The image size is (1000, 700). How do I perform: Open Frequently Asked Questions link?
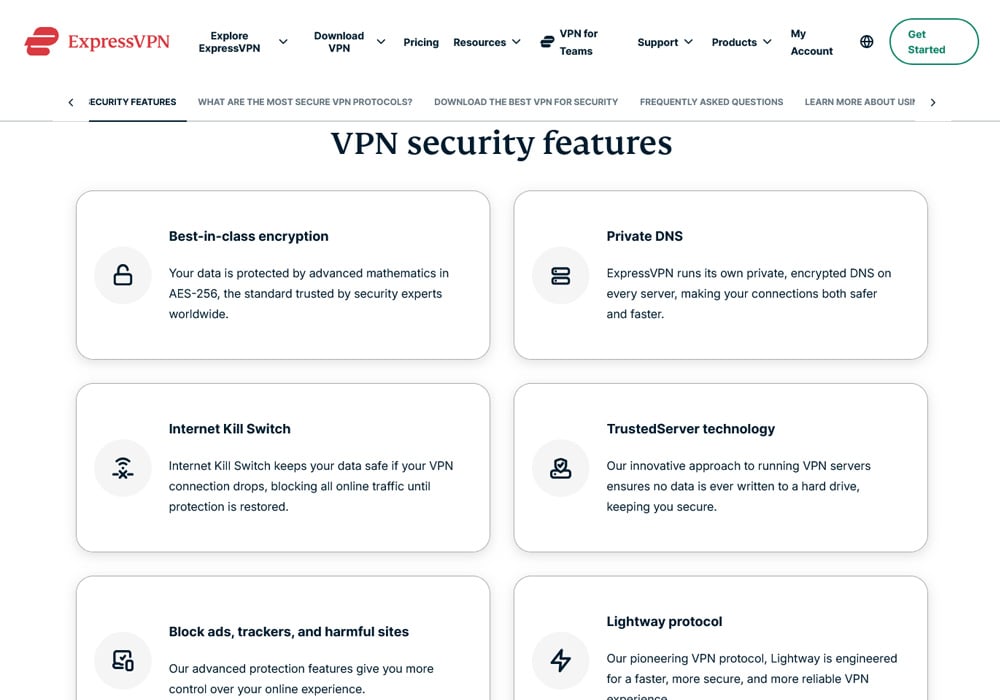[711, 101]
